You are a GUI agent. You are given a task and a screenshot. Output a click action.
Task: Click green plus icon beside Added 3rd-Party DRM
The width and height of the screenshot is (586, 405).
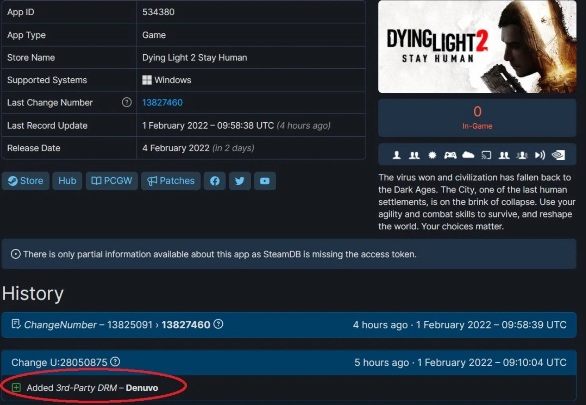click(x=16, y=387)
